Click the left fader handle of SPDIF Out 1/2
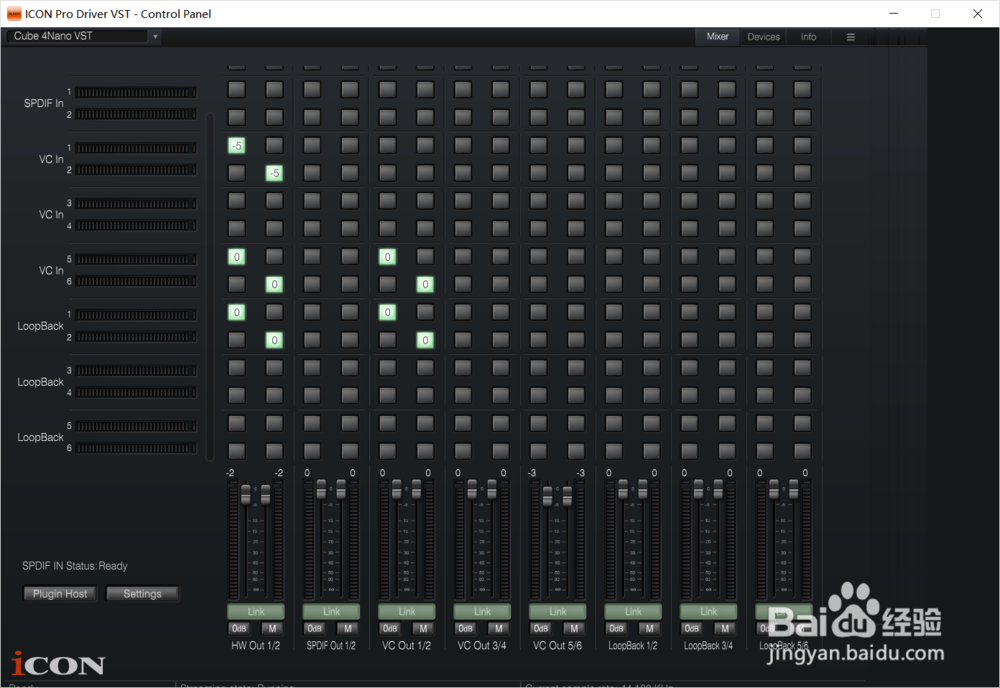This screenshot has height=688, width=1000. tap(321, 489)
